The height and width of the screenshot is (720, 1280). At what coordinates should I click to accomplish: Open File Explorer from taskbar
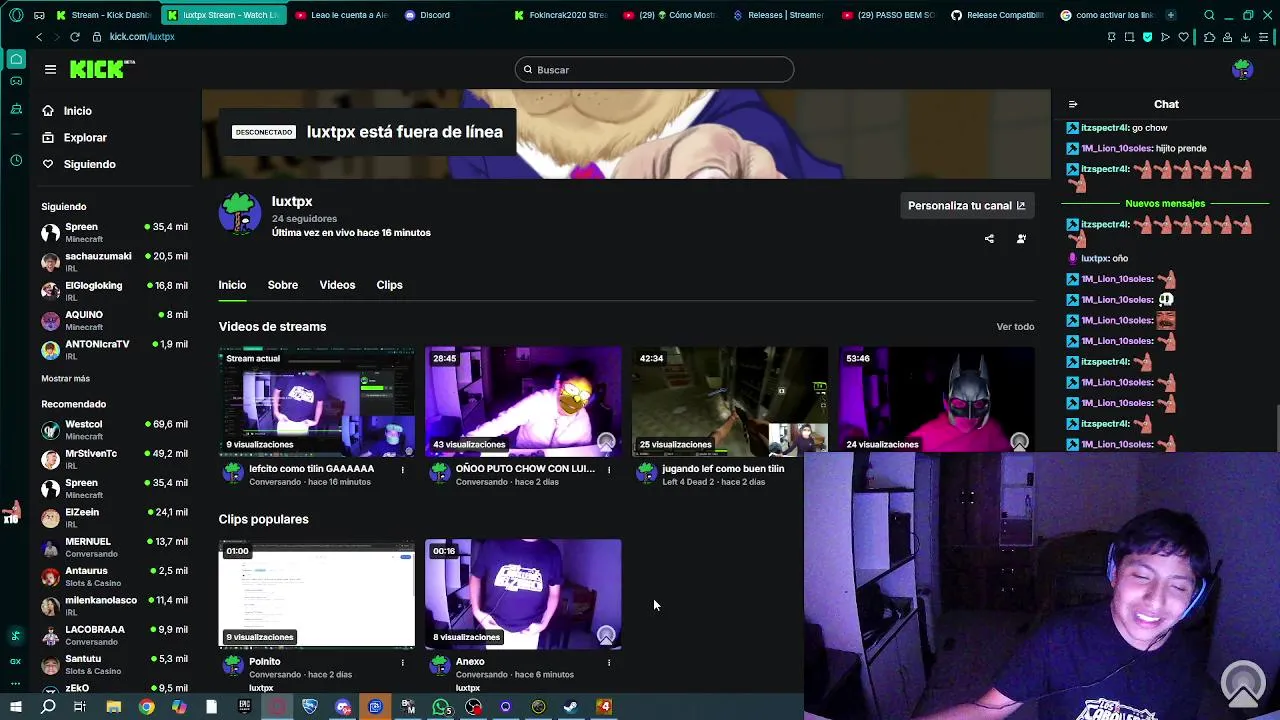click(113, 707)
